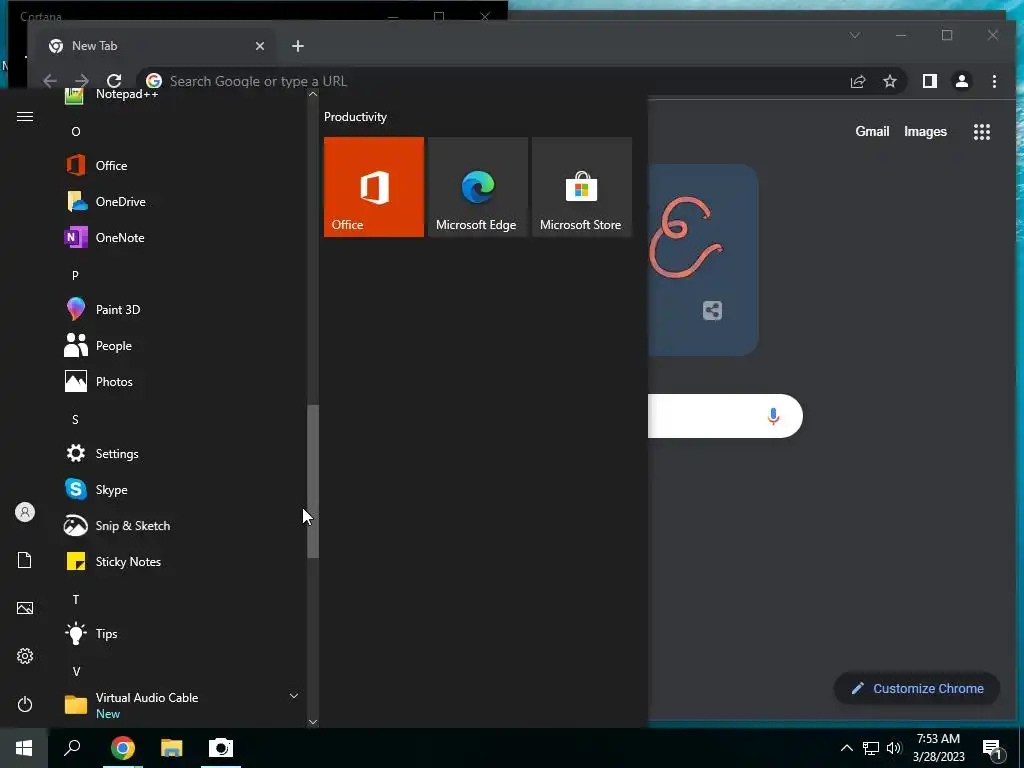Open OneNote in the app list
1024x768 pixels.
(x=183, y=238)
